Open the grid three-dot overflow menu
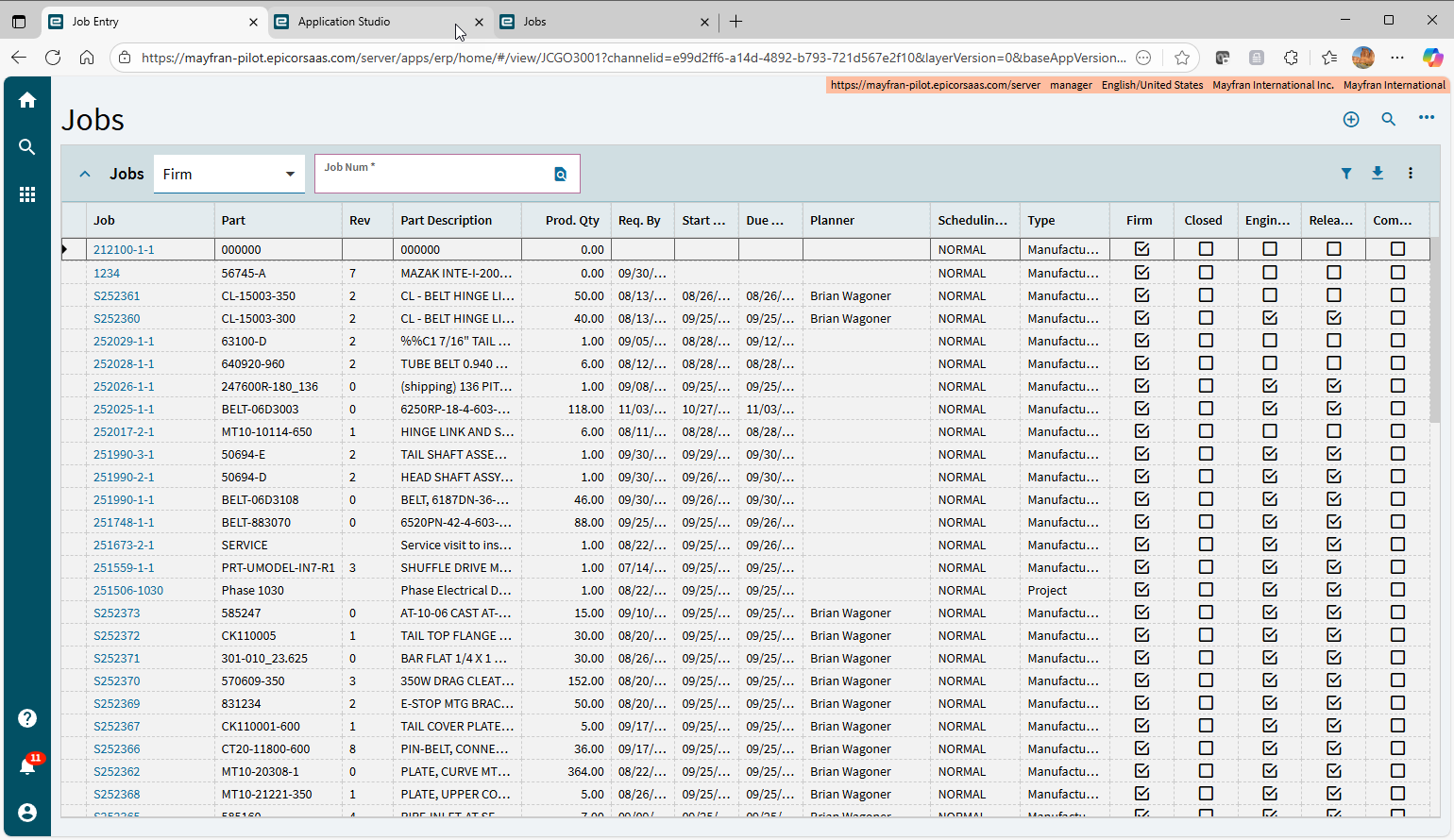Screen dimensions: 1454x840 click(x=1411, y=174)
